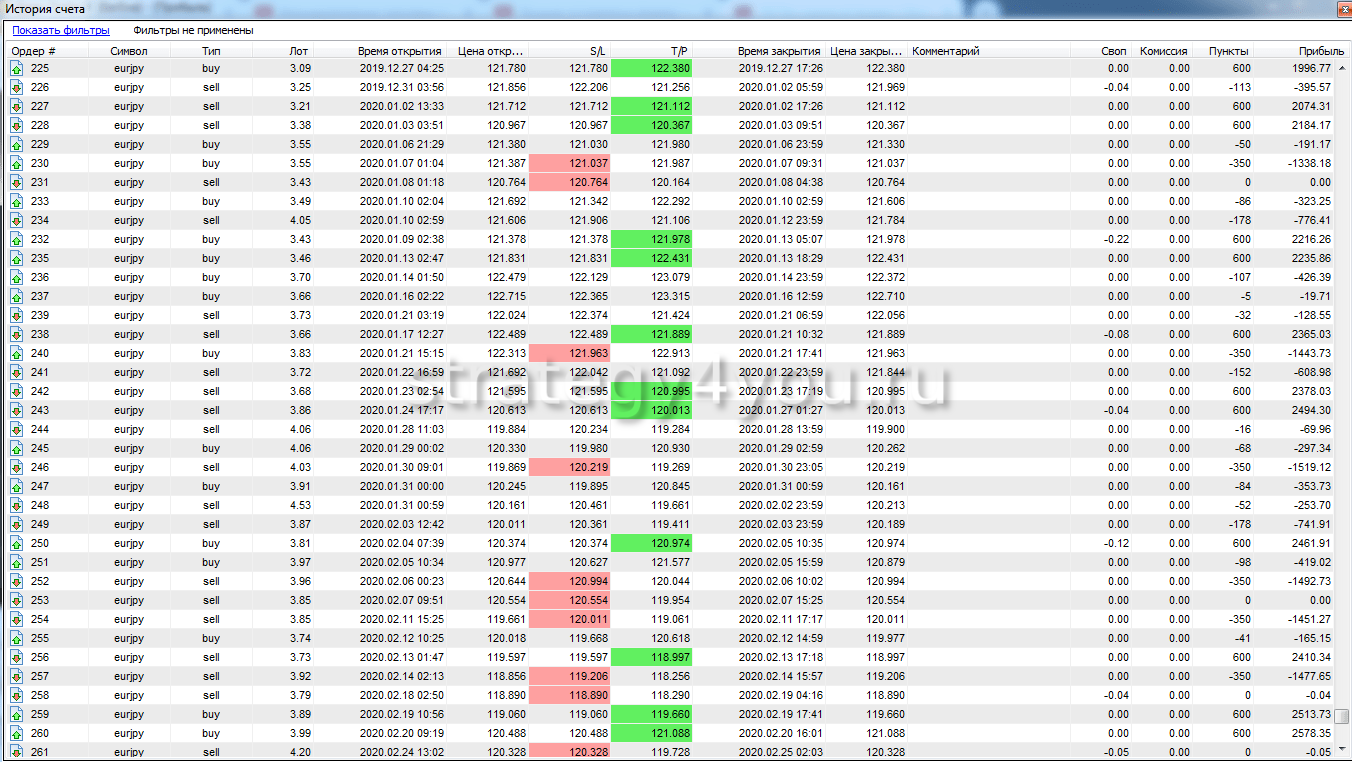Viewport: 1352px width, 762px height.
Task: Sort by the Ордер # column header
Action: coord(34,50)
